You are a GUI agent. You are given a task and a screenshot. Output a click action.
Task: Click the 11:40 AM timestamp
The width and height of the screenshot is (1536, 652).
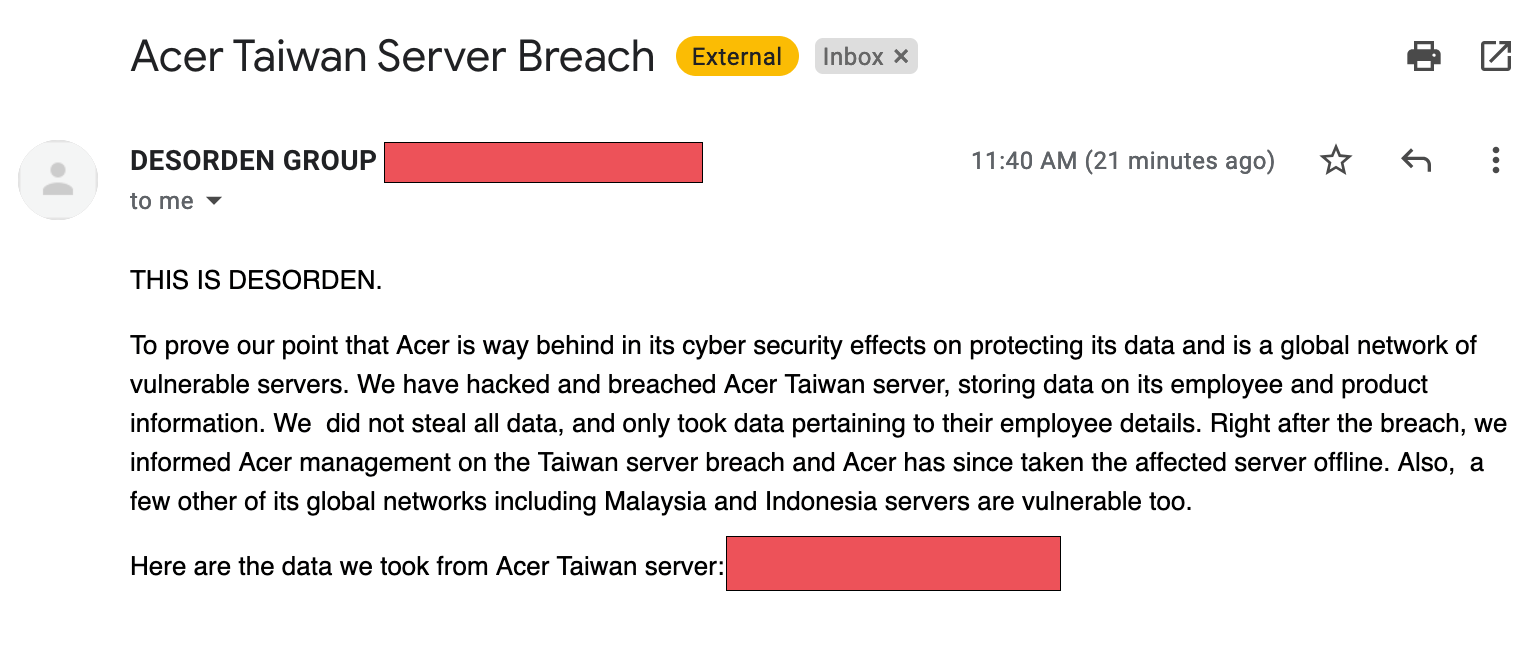pos(1123,160)
